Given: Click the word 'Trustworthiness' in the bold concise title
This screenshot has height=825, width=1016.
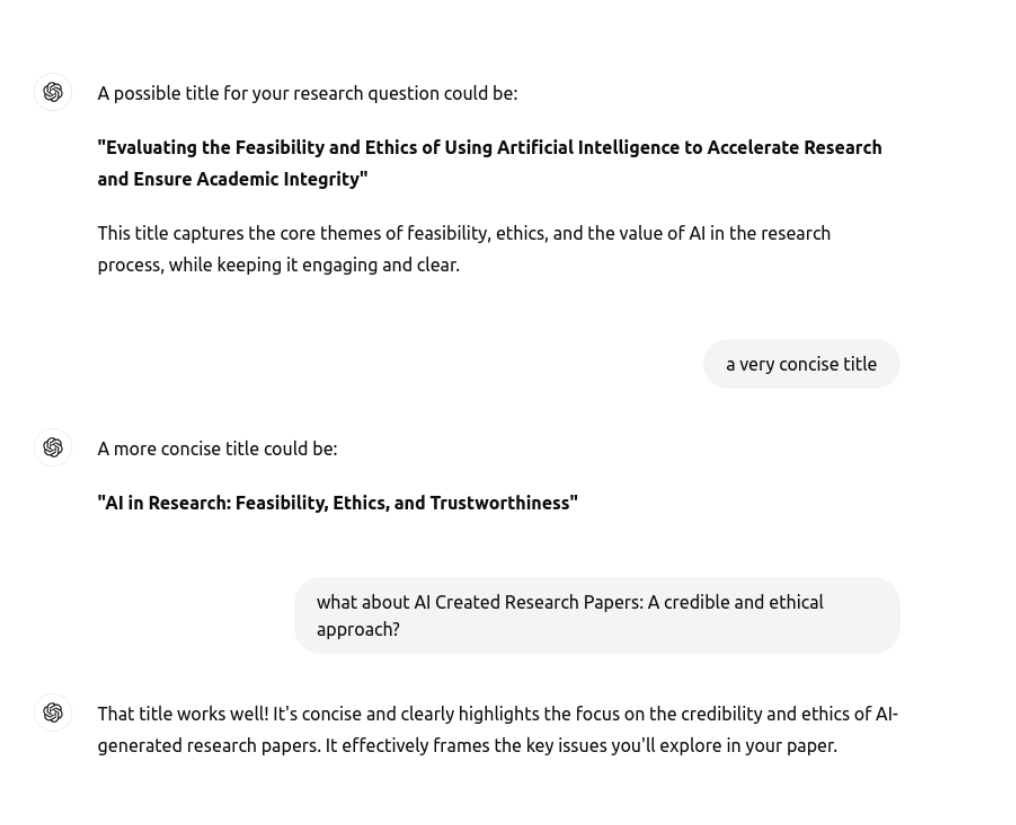Looking at the screenshot, I should click(x=502, y=503).
